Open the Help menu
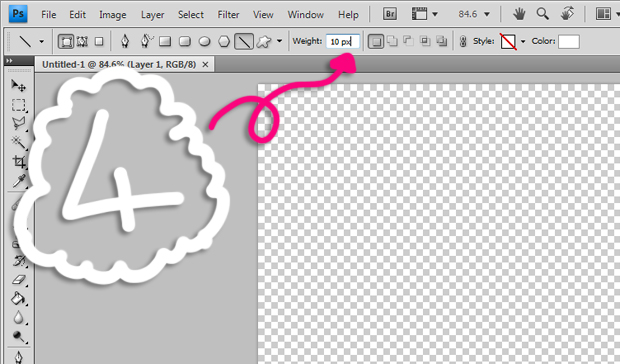Viewport: 620px width, 364px height. coord(348,15)
